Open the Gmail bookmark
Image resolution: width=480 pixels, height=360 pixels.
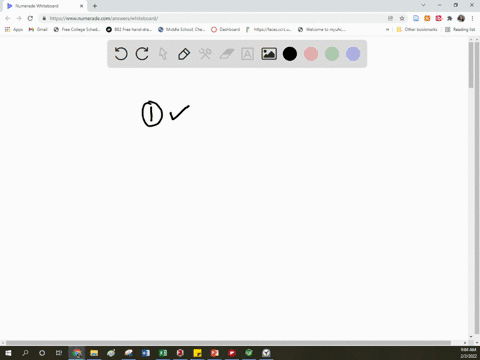[x=38, y=29]
